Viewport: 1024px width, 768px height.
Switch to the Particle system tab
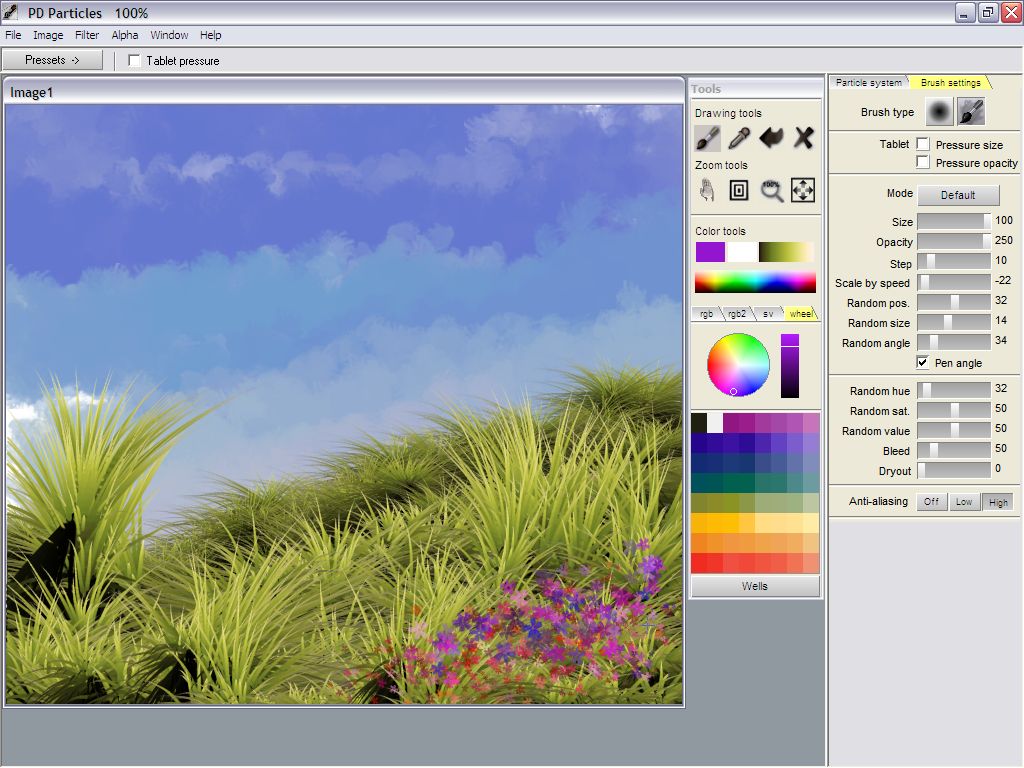click(868, 83)
